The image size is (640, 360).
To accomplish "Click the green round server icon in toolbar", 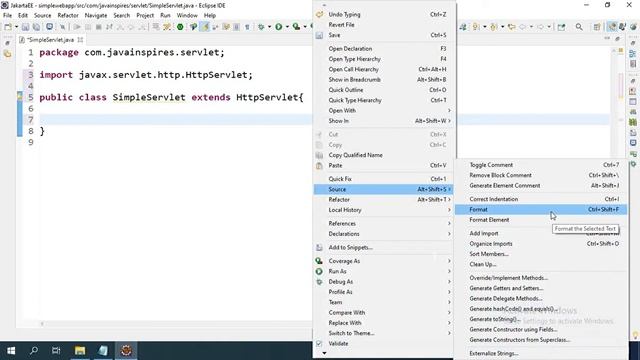I will (x=180, y=27).
